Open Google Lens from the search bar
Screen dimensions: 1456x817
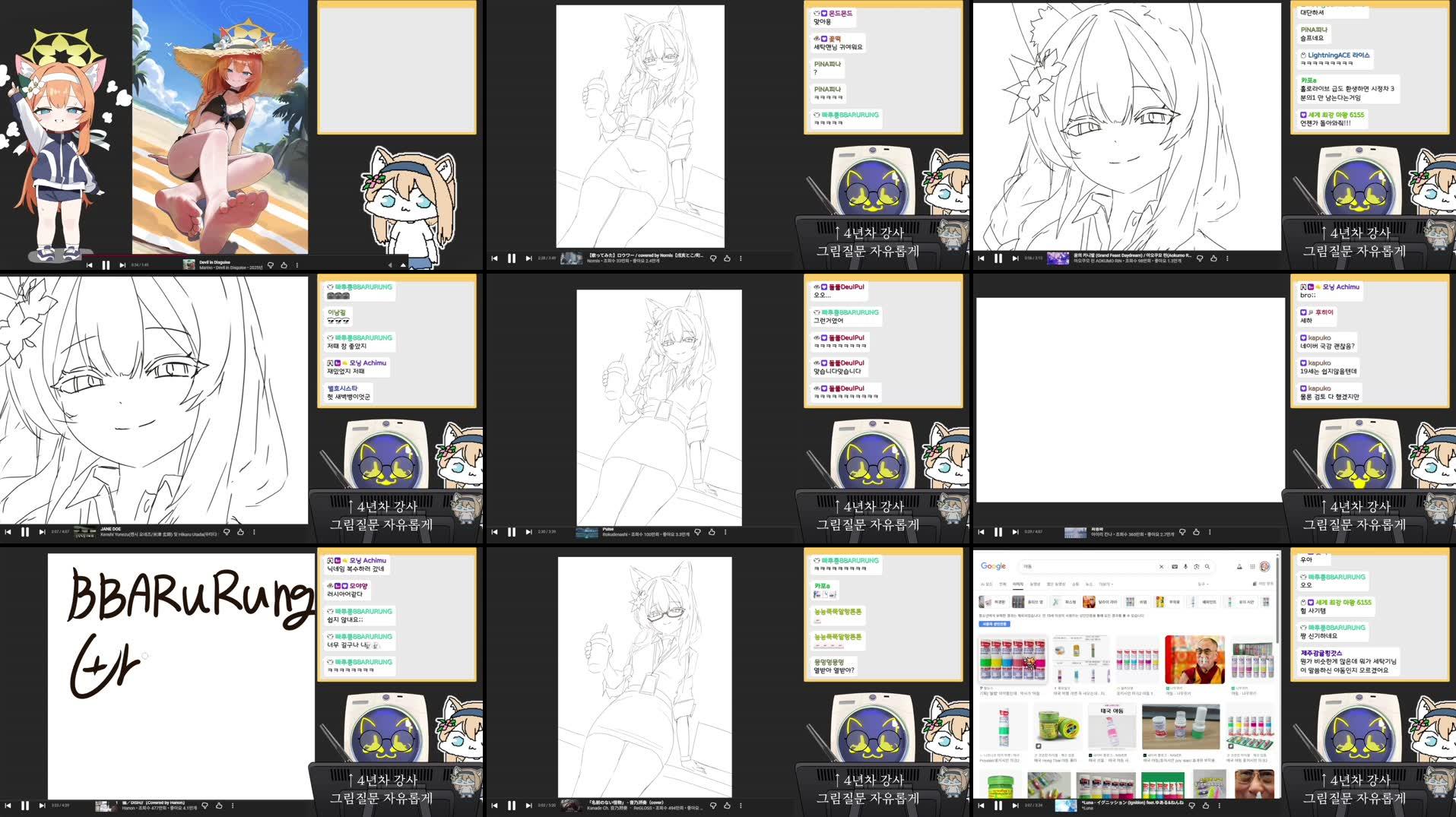1196,567
